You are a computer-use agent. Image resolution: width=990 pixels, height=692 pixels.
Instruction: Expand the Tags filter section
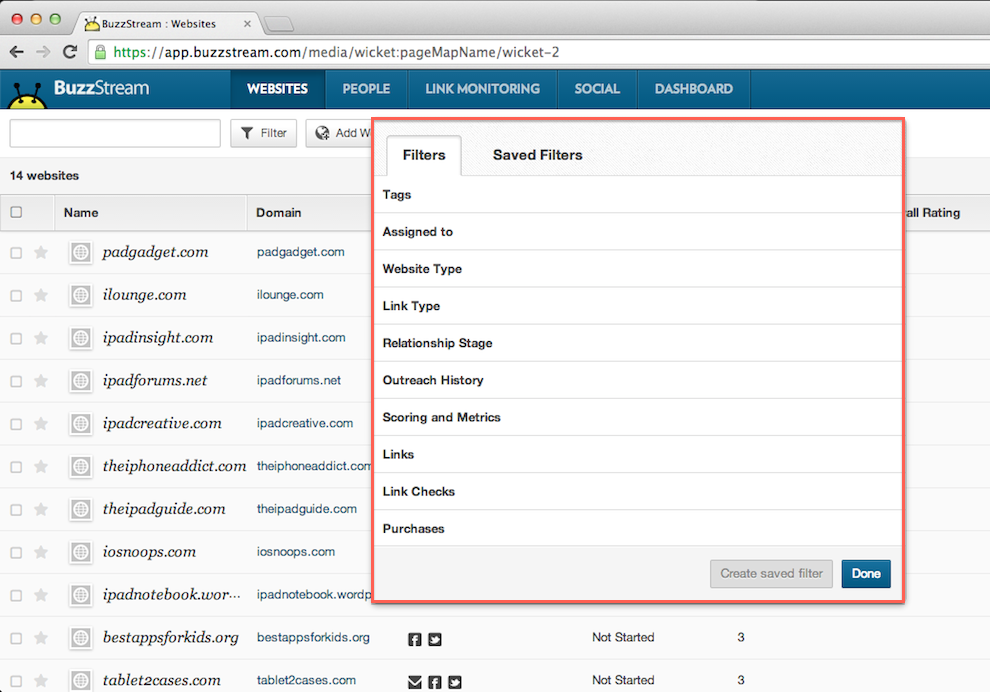[396, 194]
